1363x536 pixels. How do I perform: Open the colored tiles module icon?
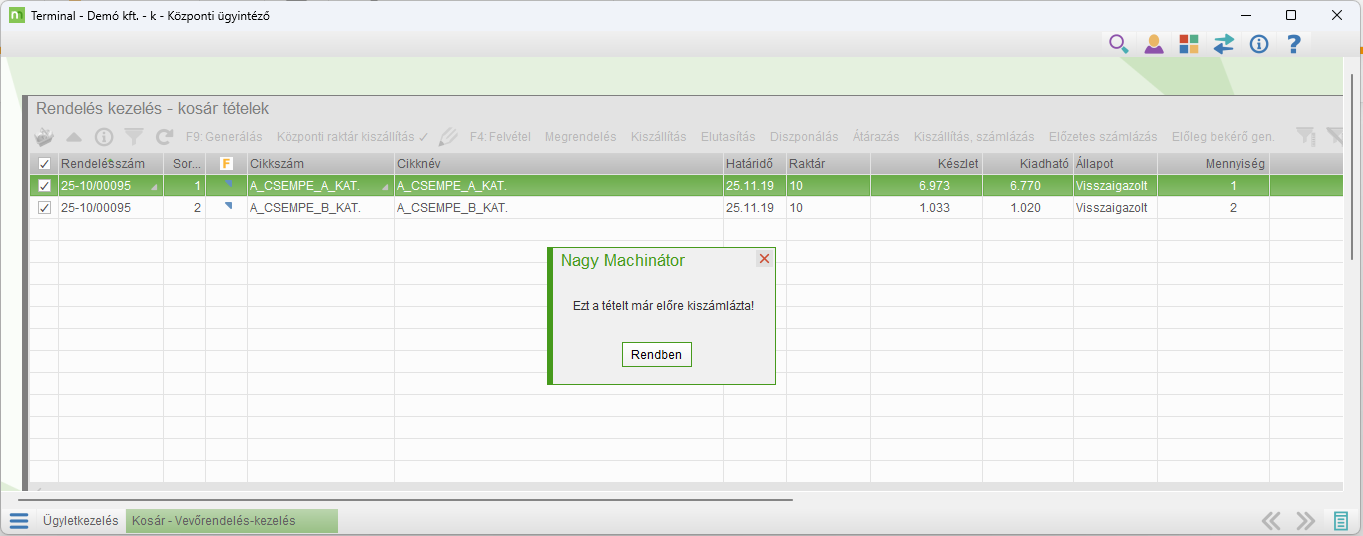1188,44
